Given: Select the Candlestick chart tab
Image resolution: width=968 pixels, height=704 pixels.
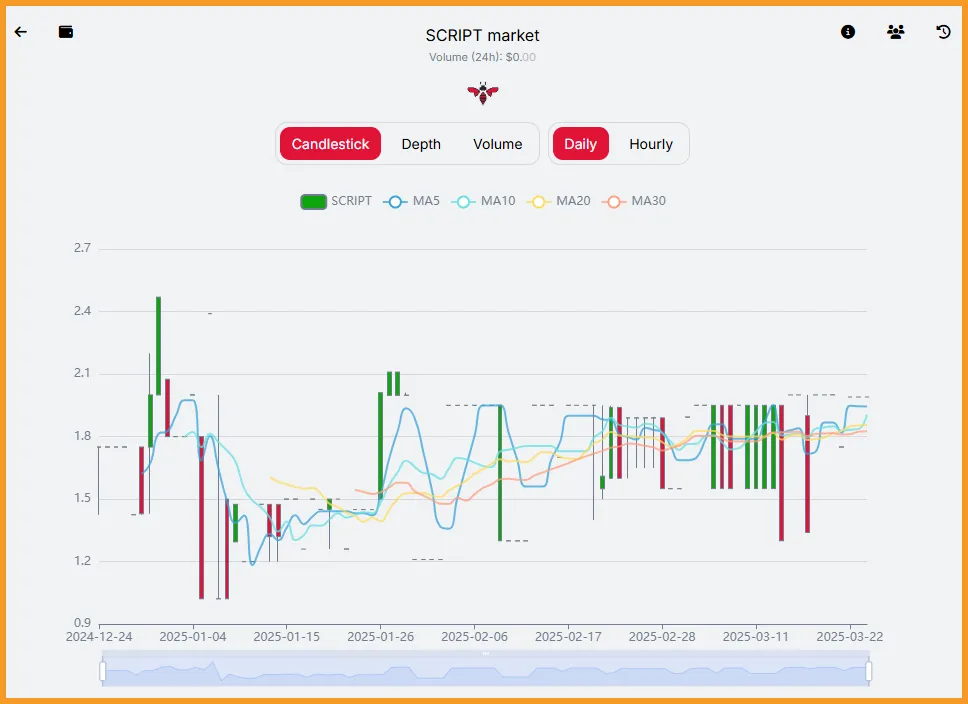Looking at the screenshot, I should 330,144.
